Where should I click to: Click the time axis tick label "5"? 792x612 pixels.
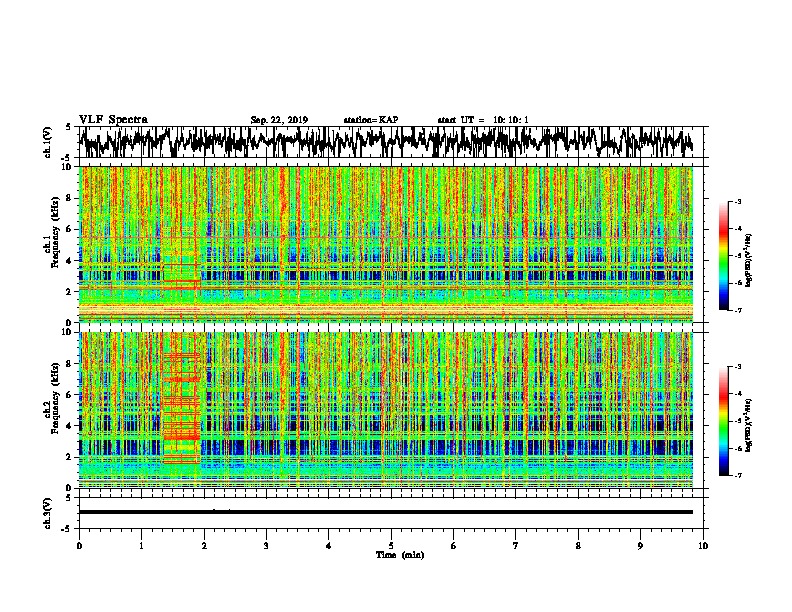click(391, 546)
